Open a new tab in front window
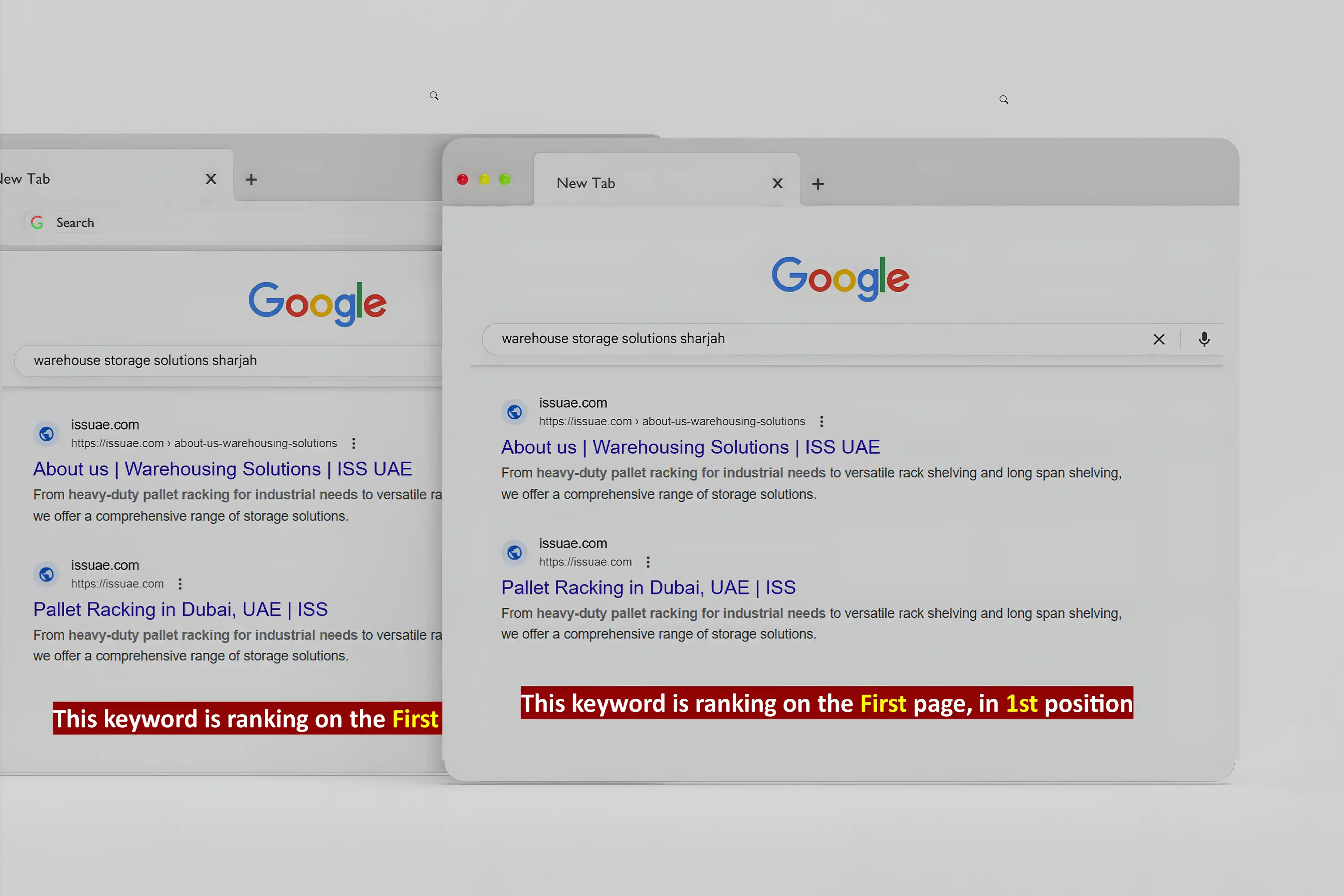 pyautogui.click(x=818, y=184)
